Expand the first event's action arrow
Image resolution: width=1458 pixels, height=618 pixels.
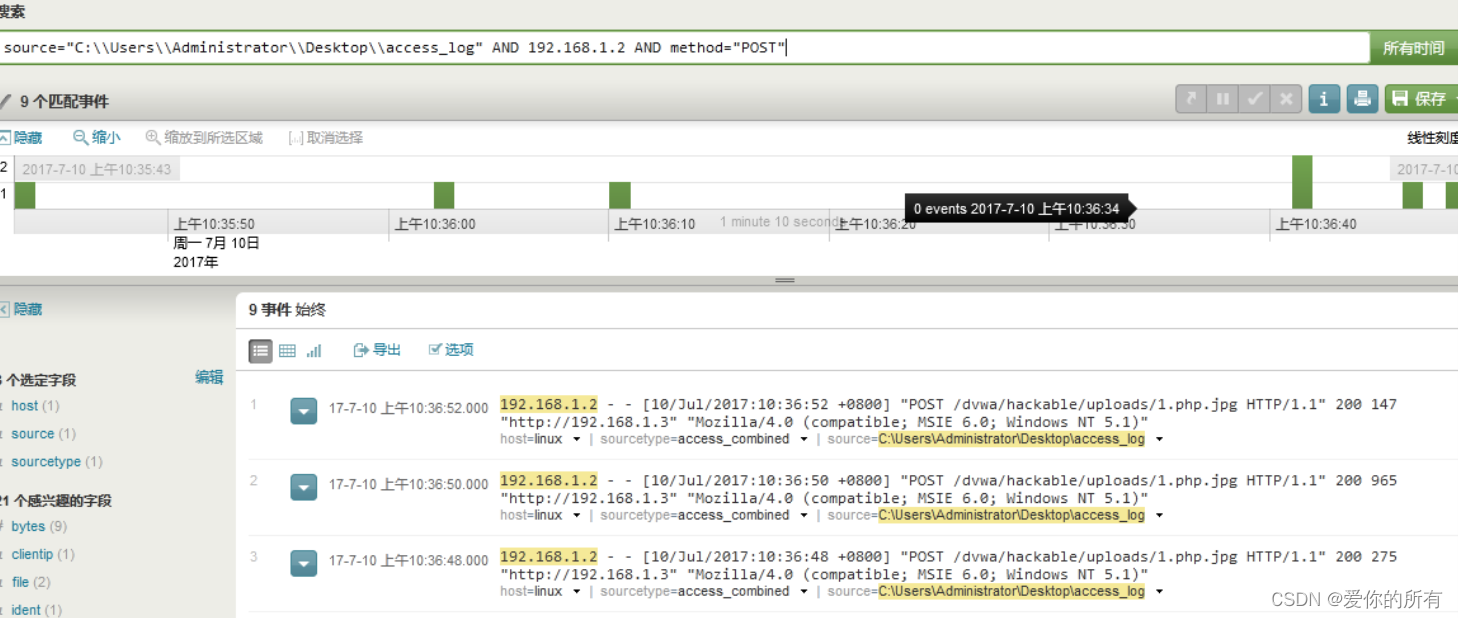click(303, 410)
